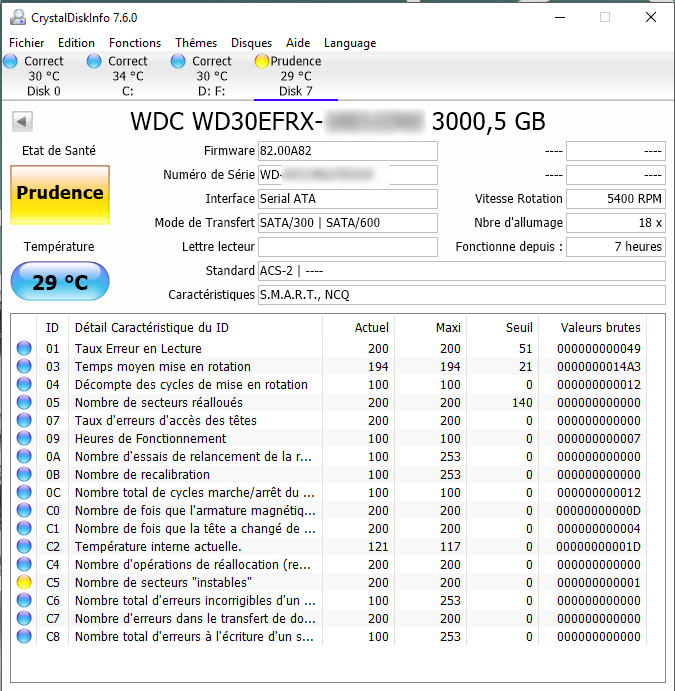Click status orb of attribute 0C row
Screen dimensions: 675x691
pos(24,492)
